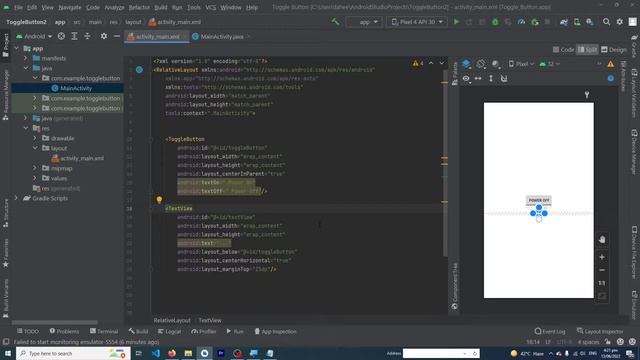Switch editor to Code view
Viewport: 640px width, 360px height.
[x=563, y=49]
